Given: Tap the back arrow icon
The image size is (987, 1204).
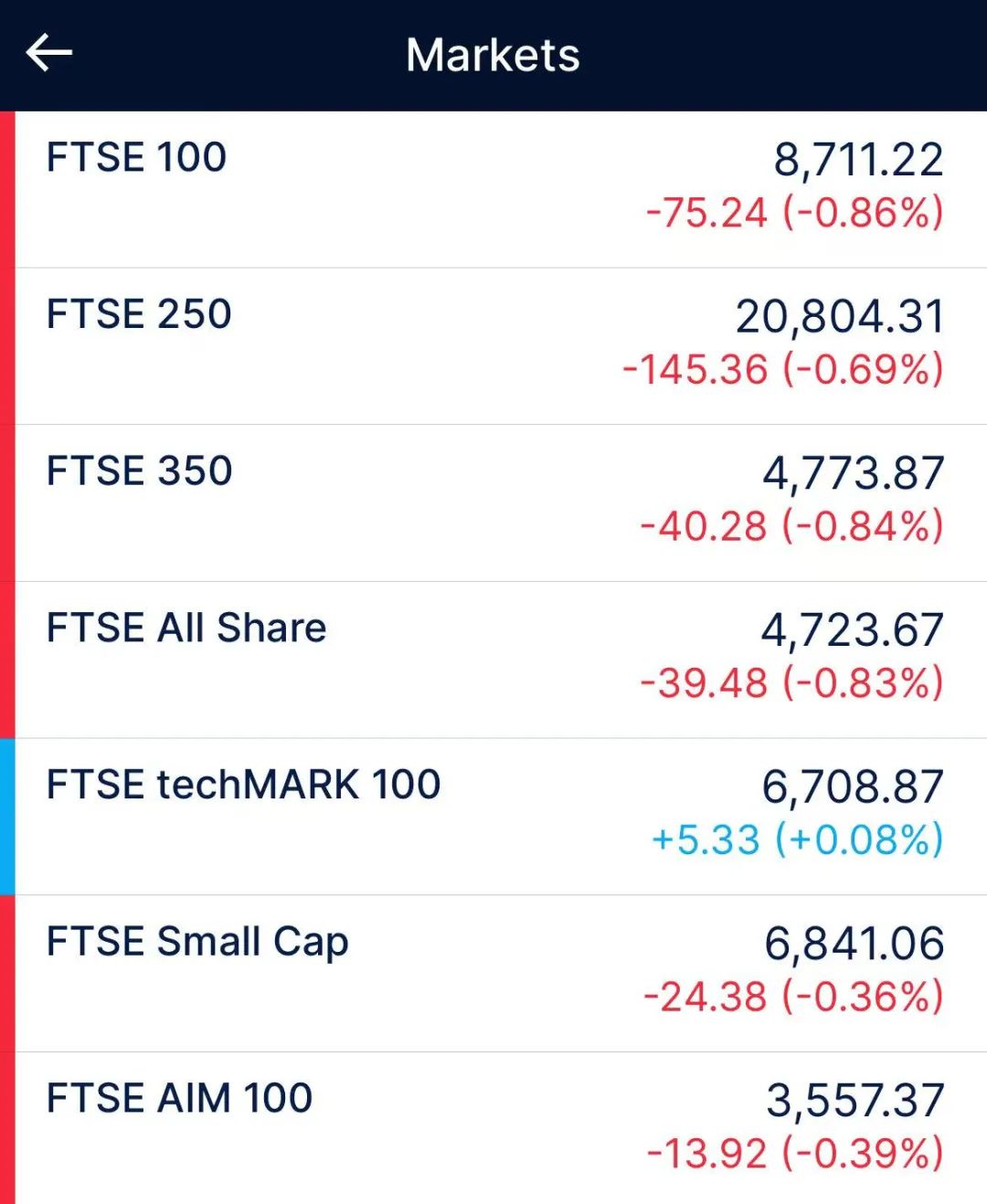Looking at the screenshot, I should point(49,53).
